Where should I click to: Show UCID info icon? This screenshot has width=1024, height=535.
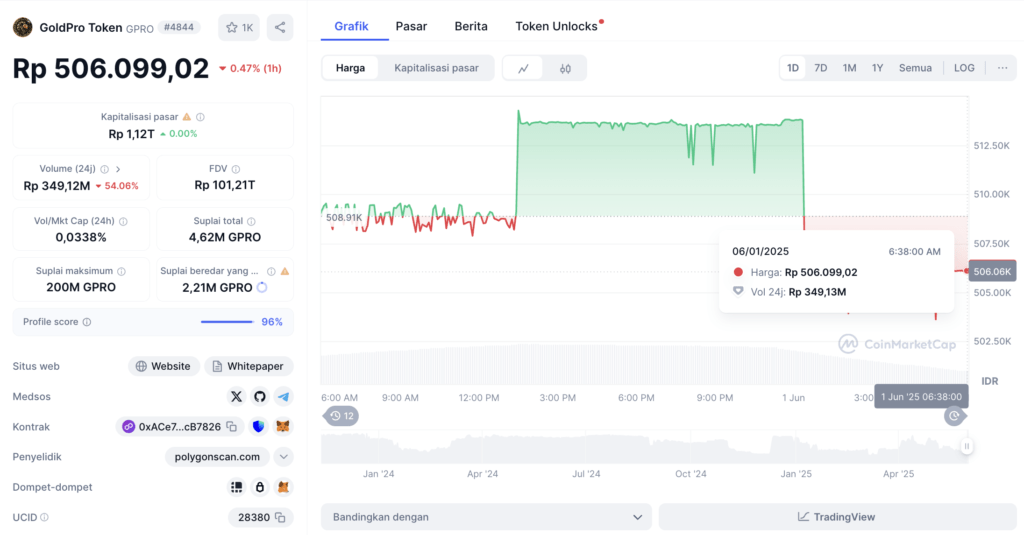coord(44,517)
